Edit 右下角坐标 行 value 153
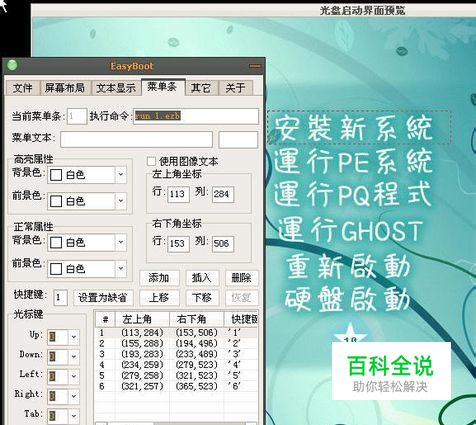The image size is (476, 425). click(x=178, y=244)
